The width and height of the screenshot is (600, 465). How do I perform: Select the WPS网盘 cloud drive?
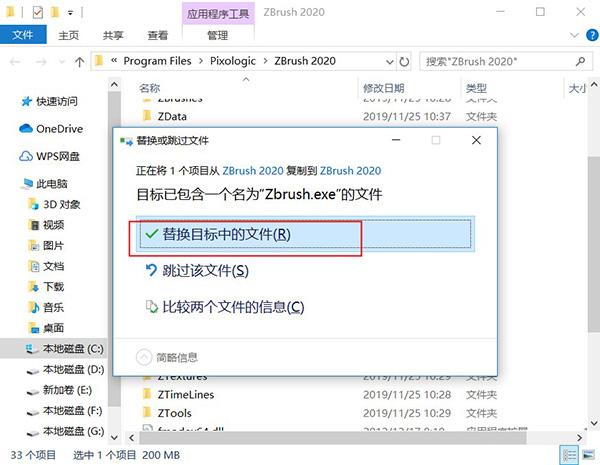click(x=58, y=157)
